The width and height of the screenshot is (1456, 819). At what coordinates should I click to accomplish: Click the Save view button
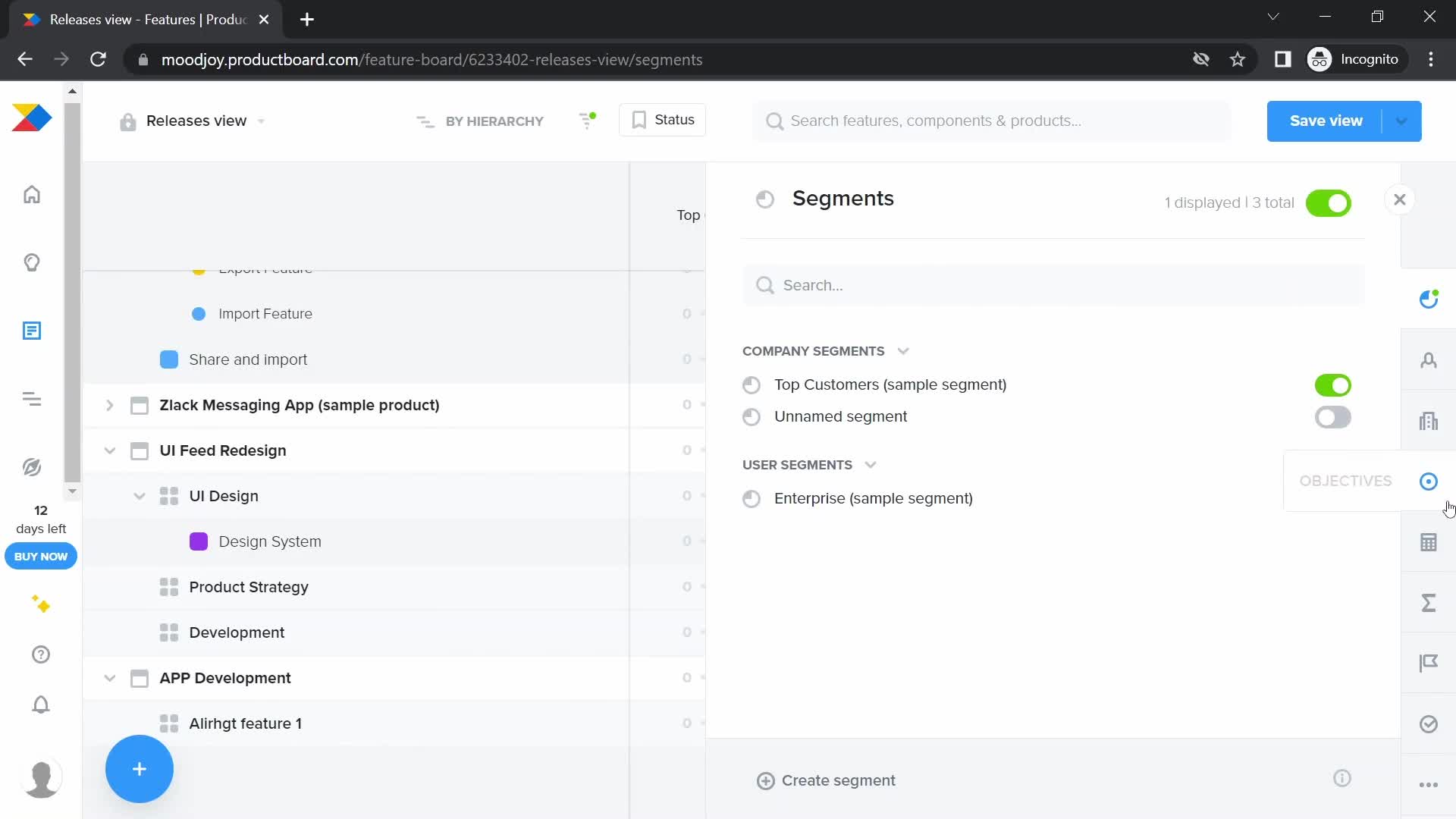pyautogui.click(x=1325, y=121)
